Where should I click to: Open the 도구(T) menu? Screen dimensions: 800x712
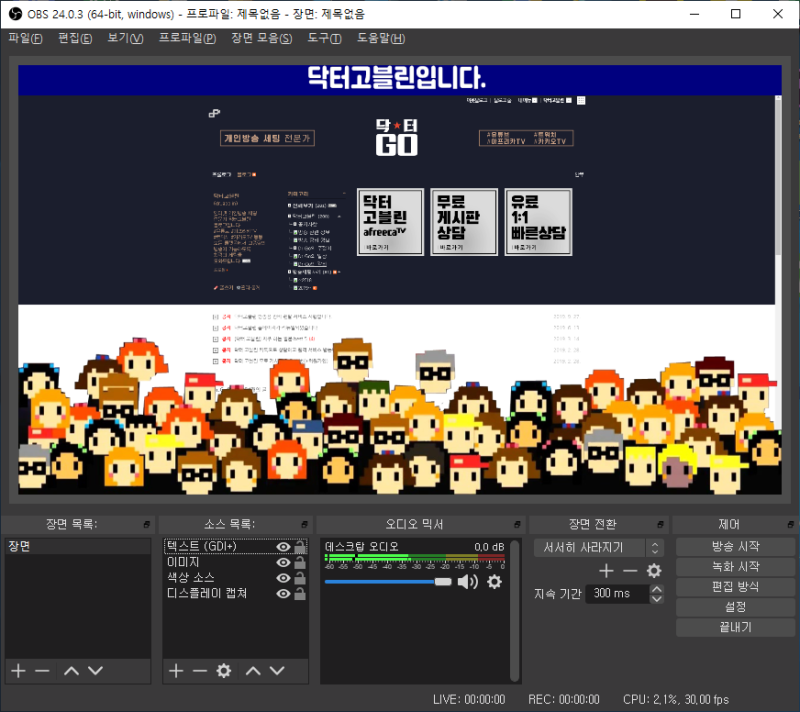324,38
